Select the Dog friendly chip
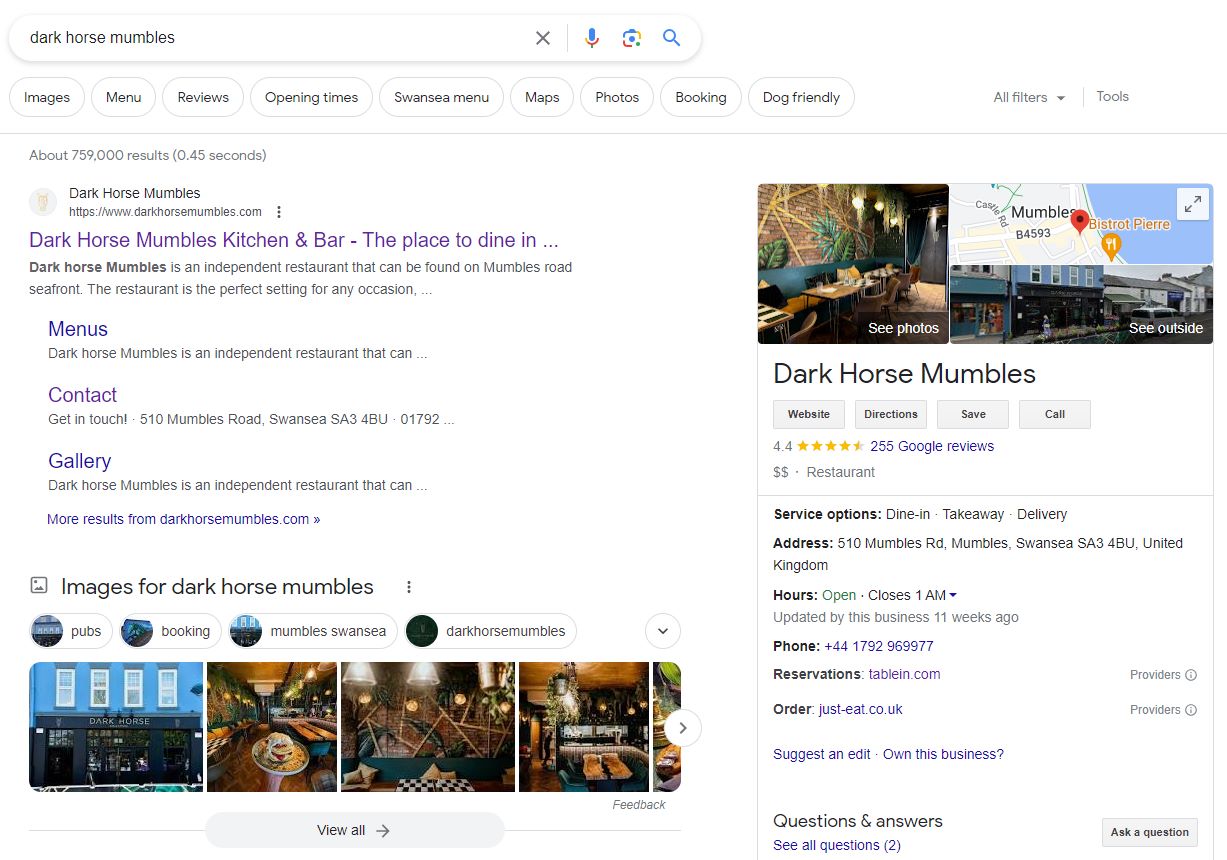 click(801, 97)
